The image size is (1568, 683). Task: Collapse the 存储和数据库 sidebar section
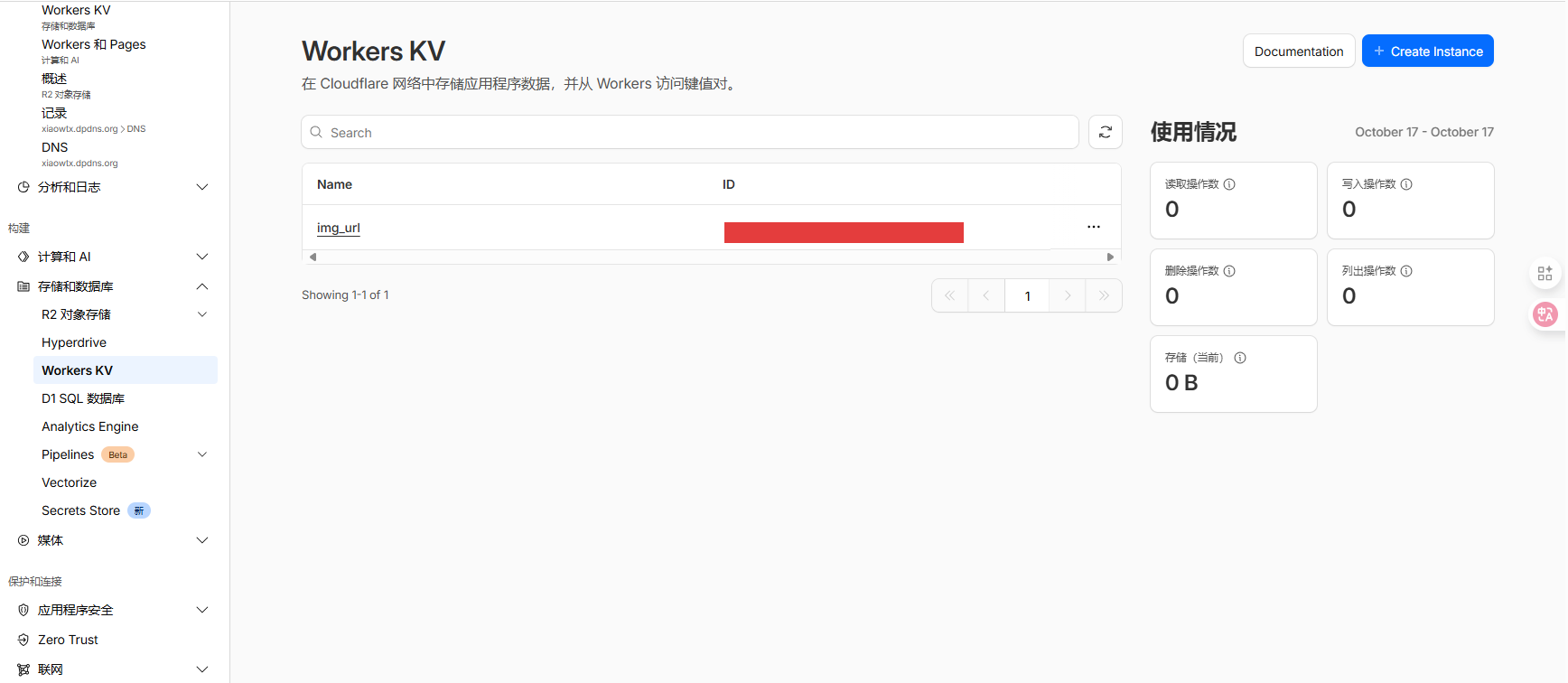[x=202, y=286]
